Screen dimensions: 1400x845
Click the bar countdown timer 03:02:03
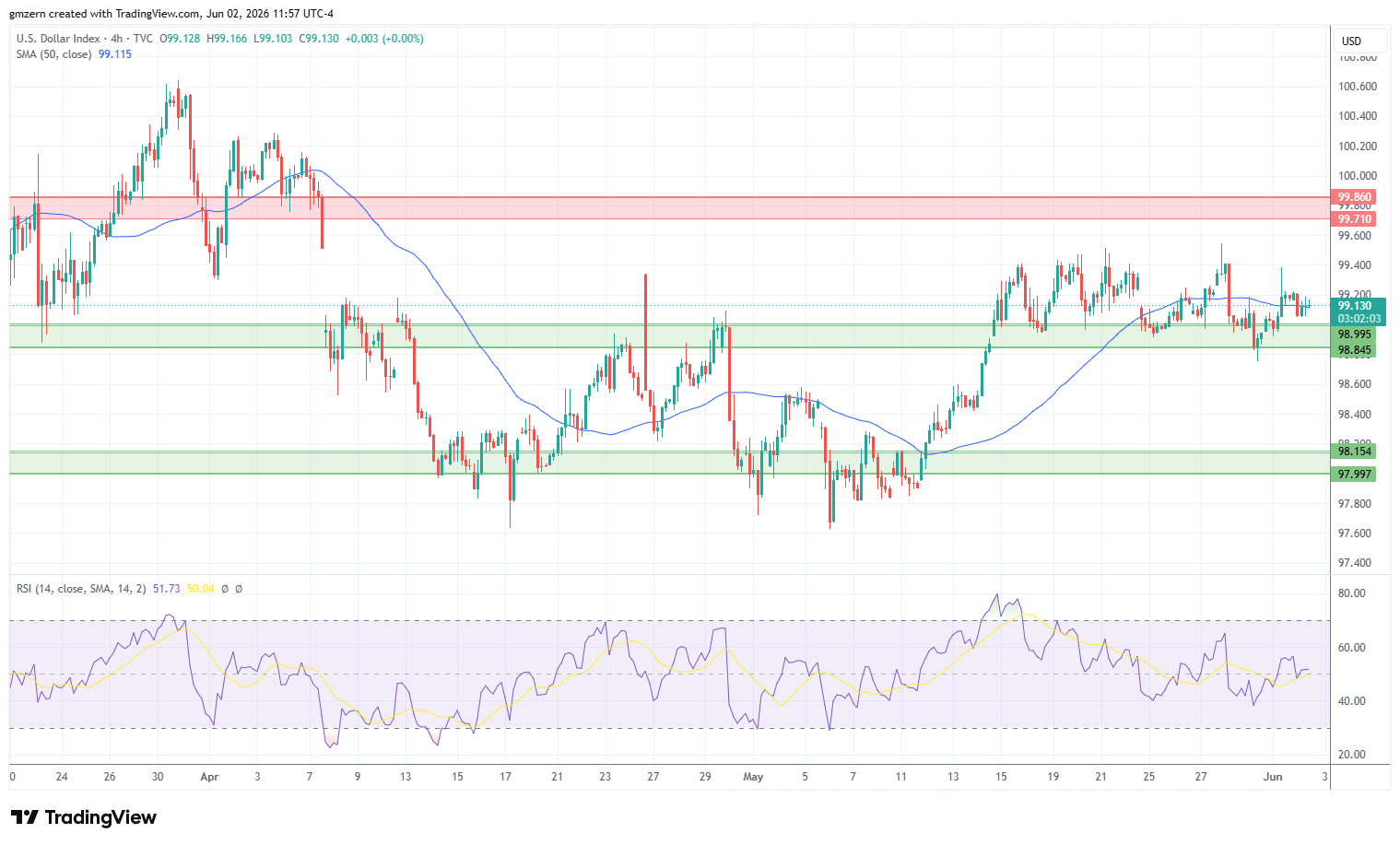pyautogui.click(x=1359, y=318)
